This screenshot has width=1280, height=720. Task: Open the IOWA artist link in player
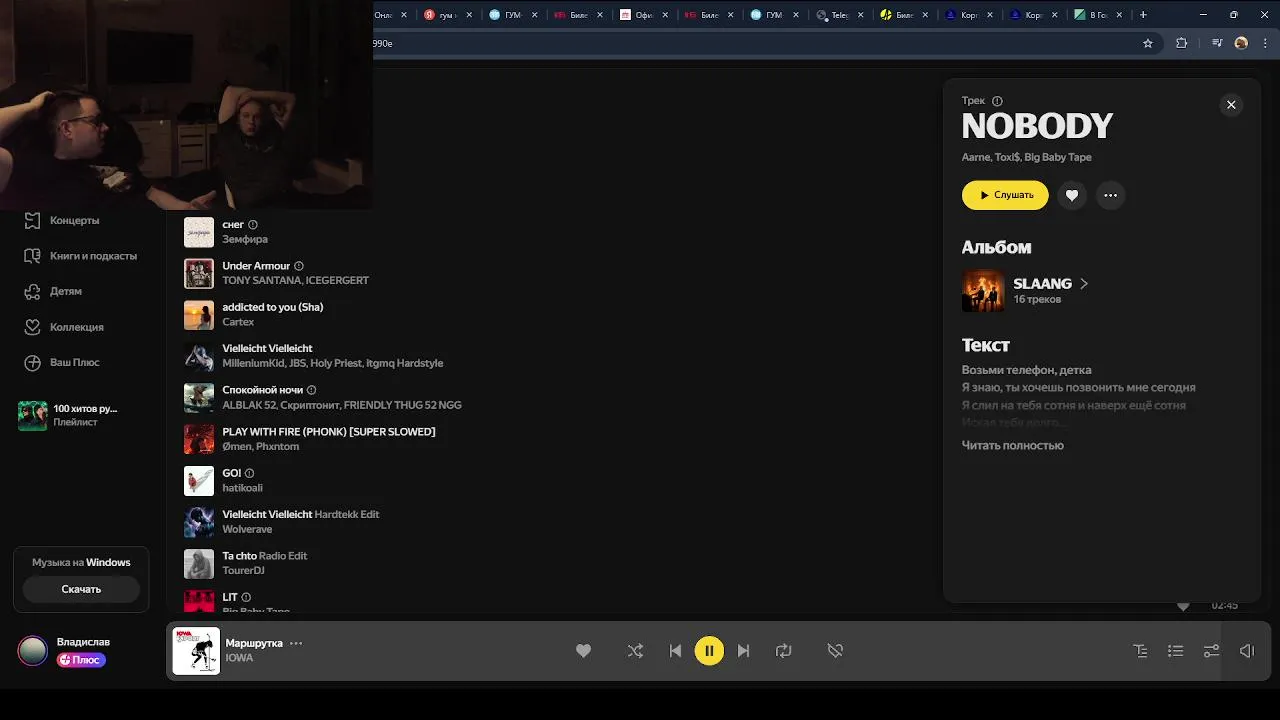pos(239,658)
